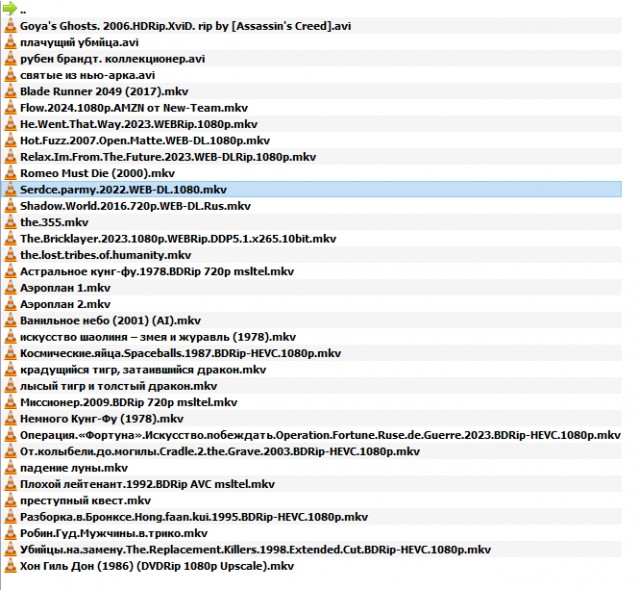The width and height of the screenshot is (640, 590).
Task: Select file name Blade Runner 2049 (2017).mkv
Action: click(x=104, y=91)
